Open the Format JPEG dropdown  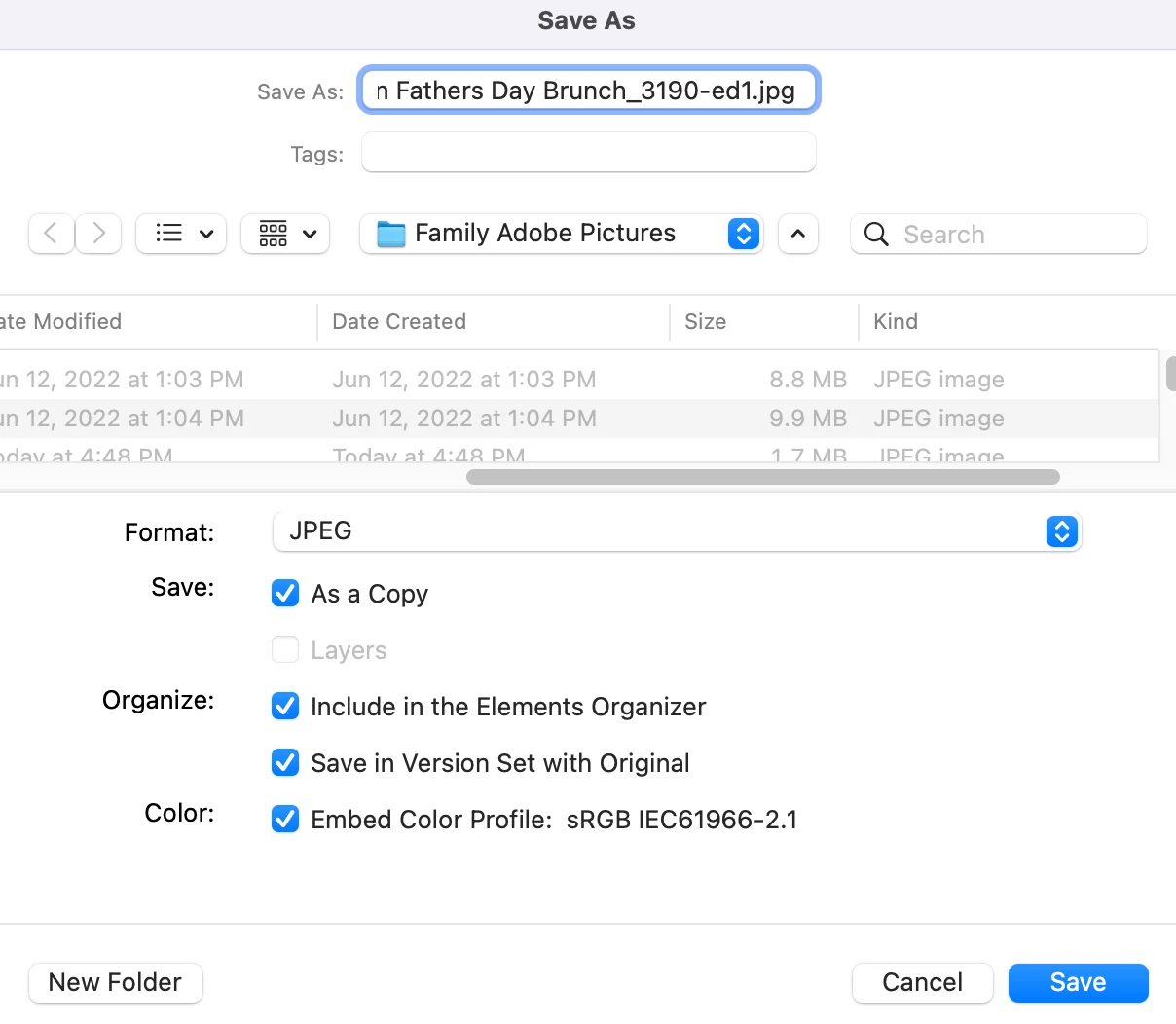[x=677, y=531]
